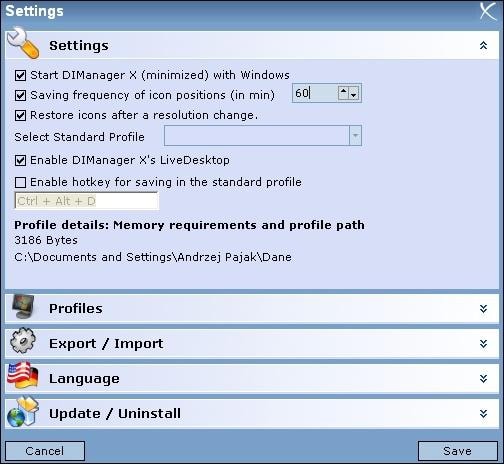Open the Language section header
Image resolution: width=504 pixels, height=465 pixels.
[252, 379]
